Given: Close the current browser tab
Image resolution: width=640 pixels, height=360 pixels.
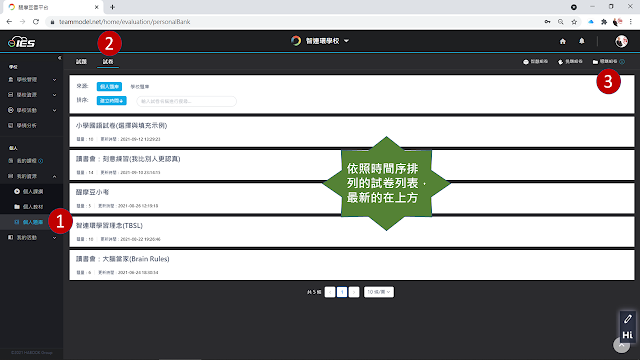Looking at the screenshot, I should (x=96, y=7).
